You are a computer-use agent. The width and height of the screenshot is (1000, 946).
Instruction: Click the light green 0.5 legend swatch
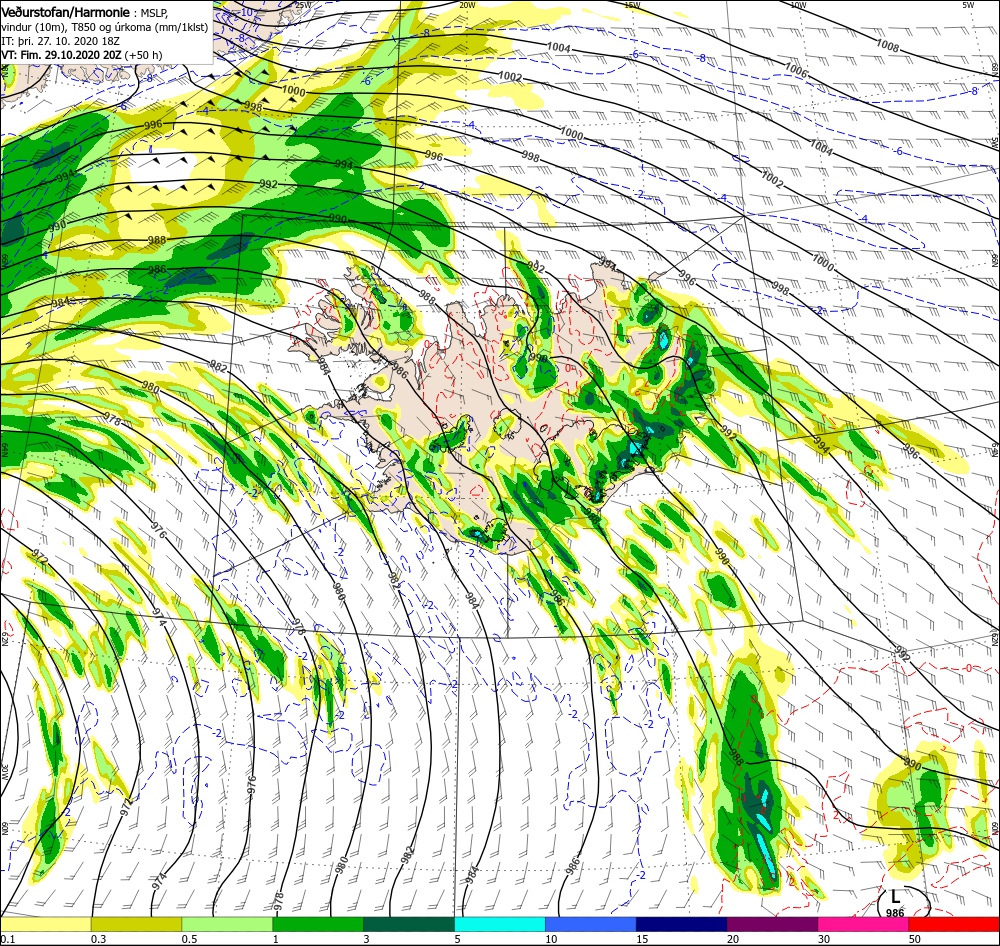pos(227,924)
